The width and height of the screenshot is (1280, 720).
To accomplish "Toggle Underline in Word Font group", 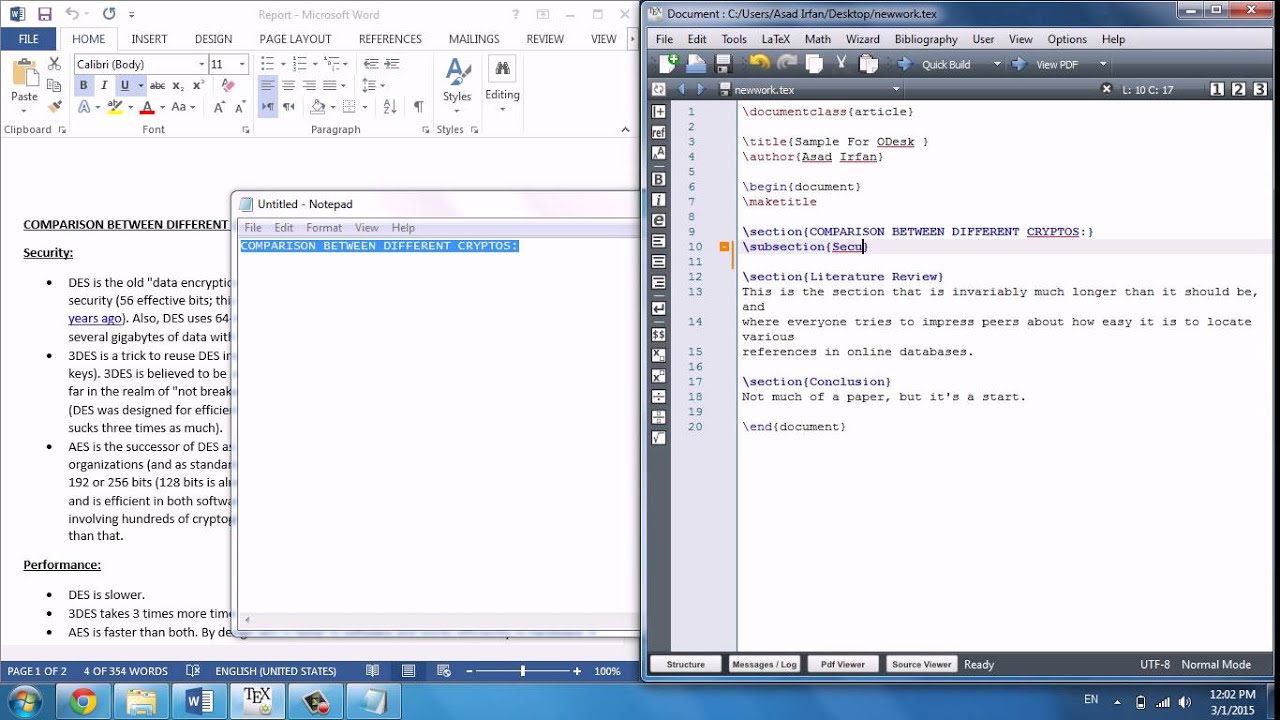I will coord(125,85).
